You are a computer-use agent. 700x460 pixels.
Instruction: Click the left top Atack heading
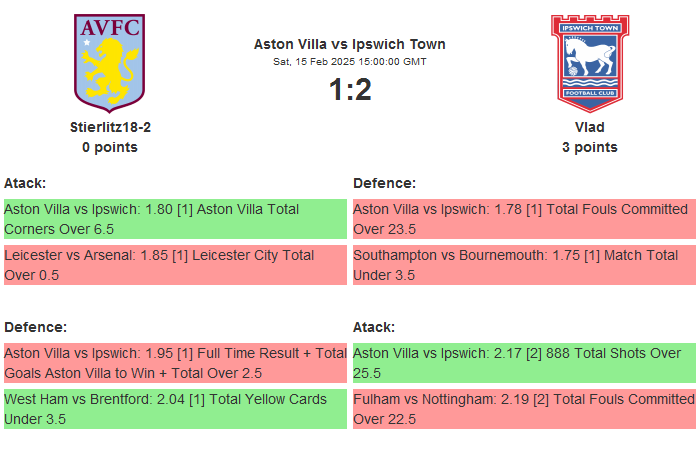(x=25, y=183)
